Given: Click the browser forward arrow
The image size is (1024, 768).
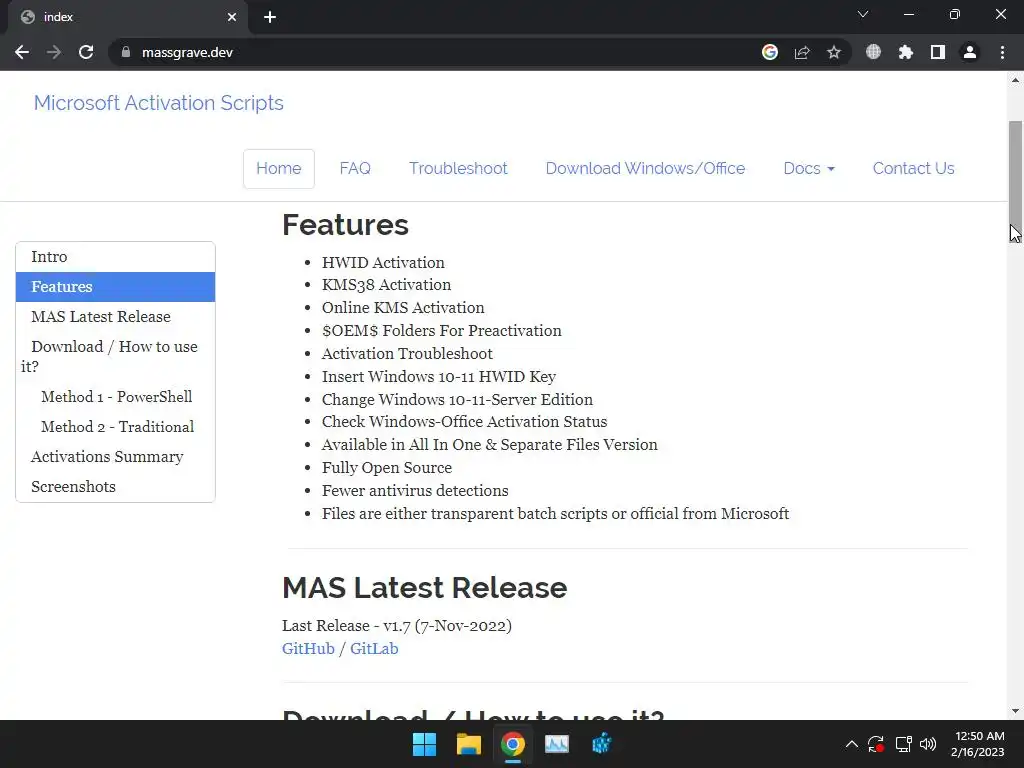Looking at the screenshot, I should (54, 52).
